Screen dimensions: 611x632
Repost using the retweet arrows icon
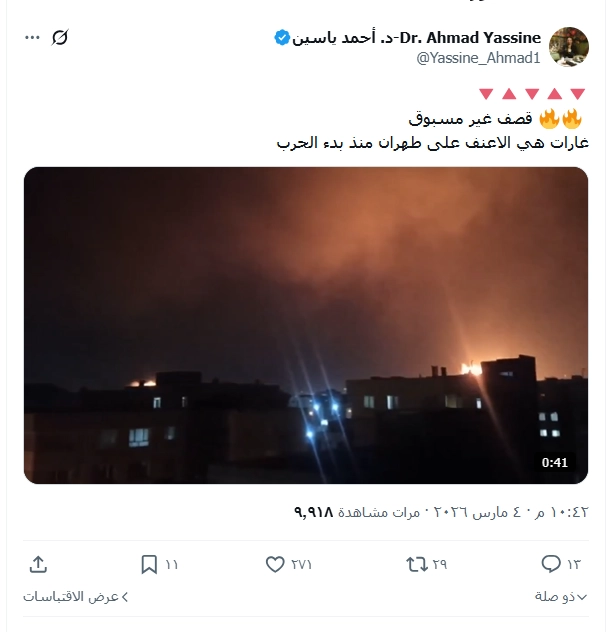click(417, 564)
